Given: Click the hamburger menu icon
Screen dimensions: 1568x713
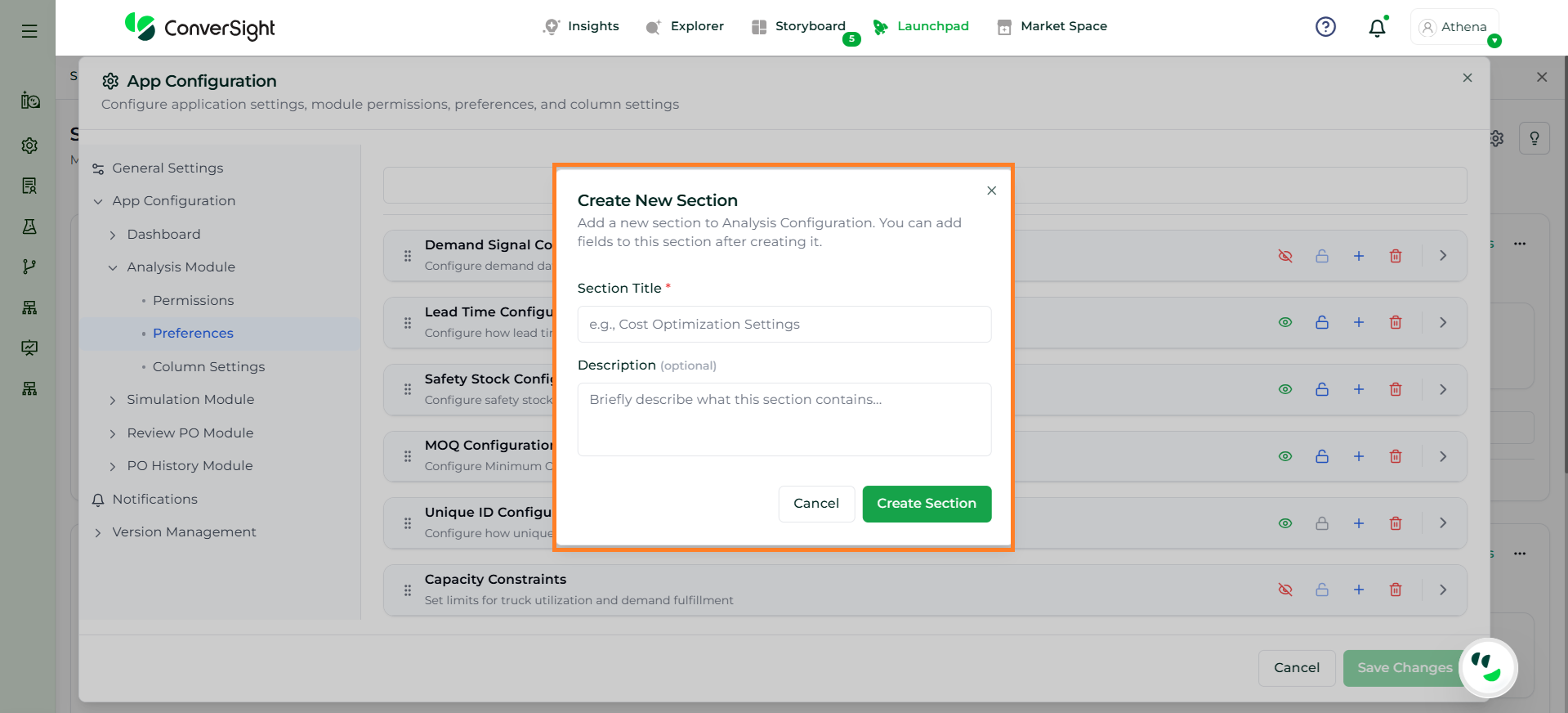Looking at the screenshot, I should 29,31.
